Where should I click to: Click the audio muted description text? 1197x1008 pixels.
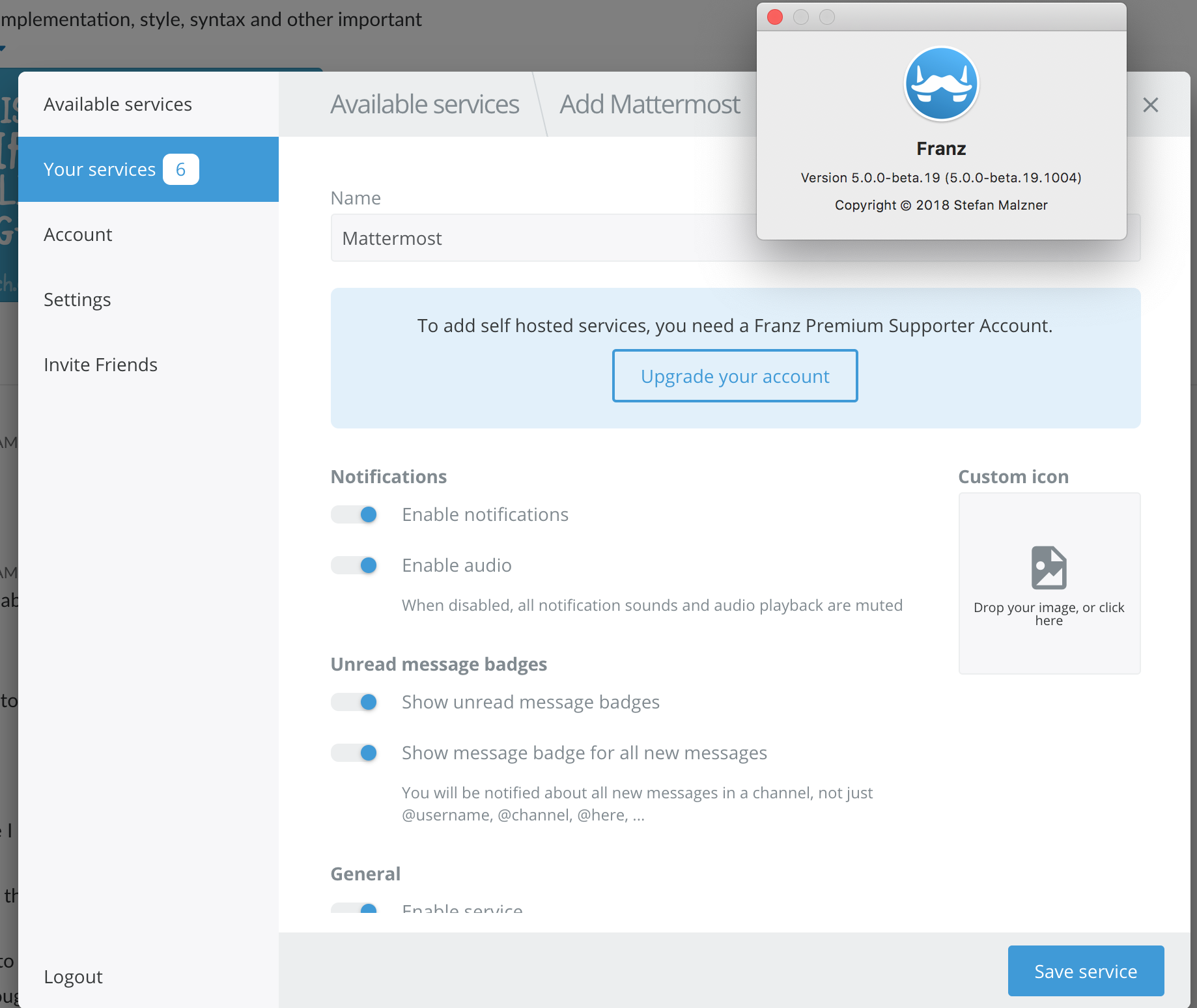[652, 606]
